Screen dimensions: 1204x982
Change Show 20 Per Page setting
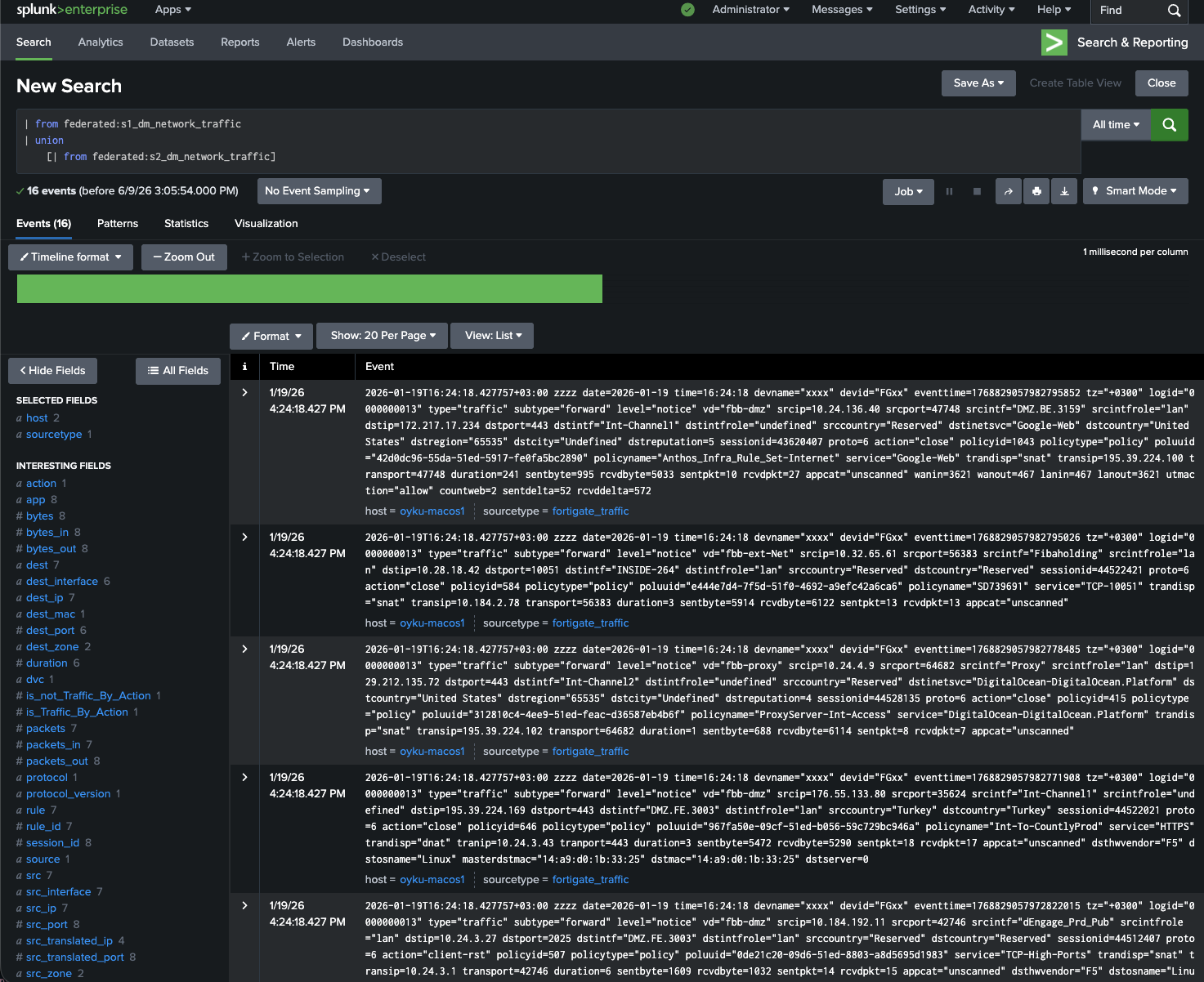pyautogui.click(x=383, y=336)
